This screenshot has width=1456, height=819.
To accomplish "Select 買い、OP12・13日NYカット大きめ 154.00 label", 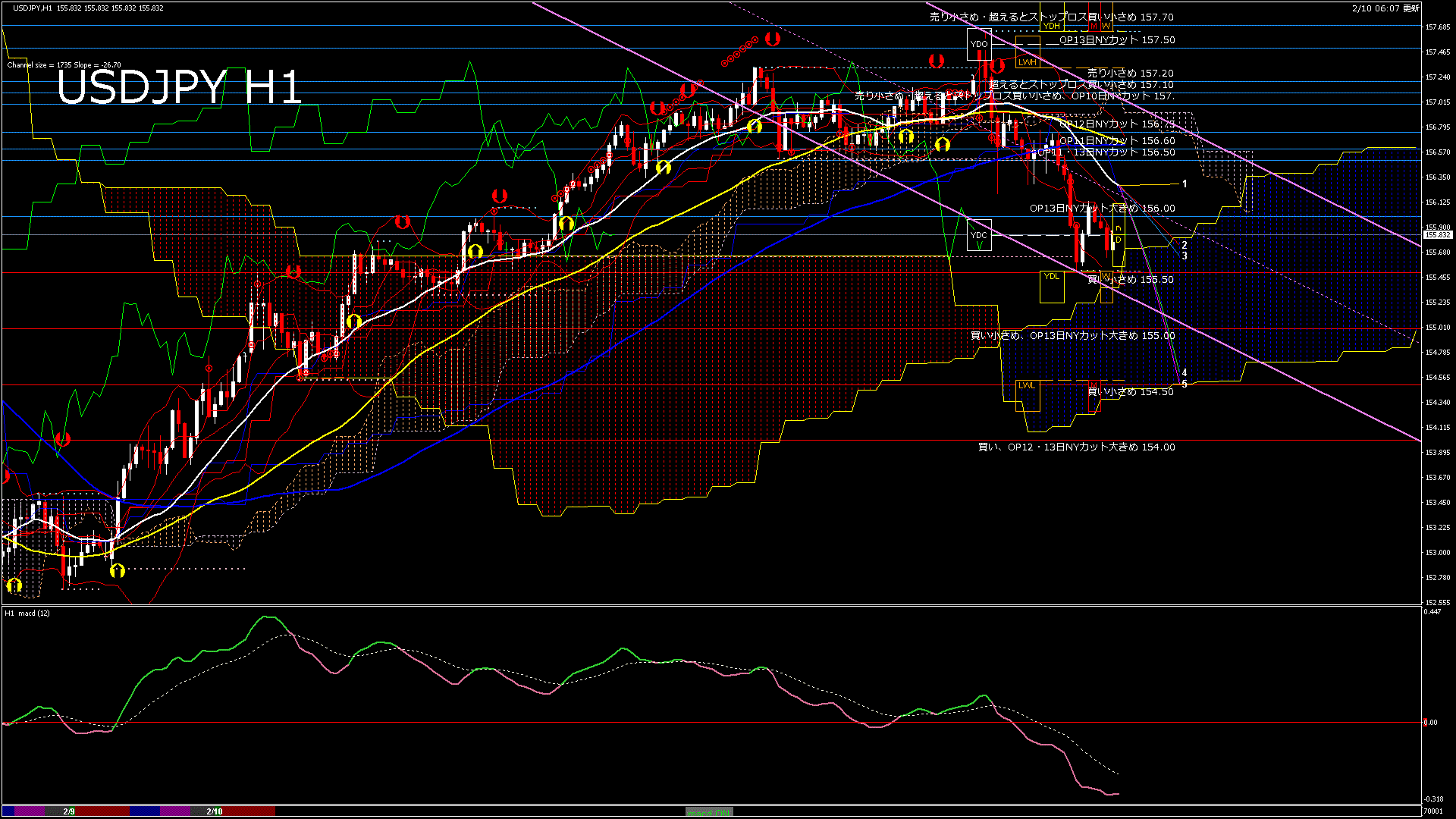I will 1076,447.
